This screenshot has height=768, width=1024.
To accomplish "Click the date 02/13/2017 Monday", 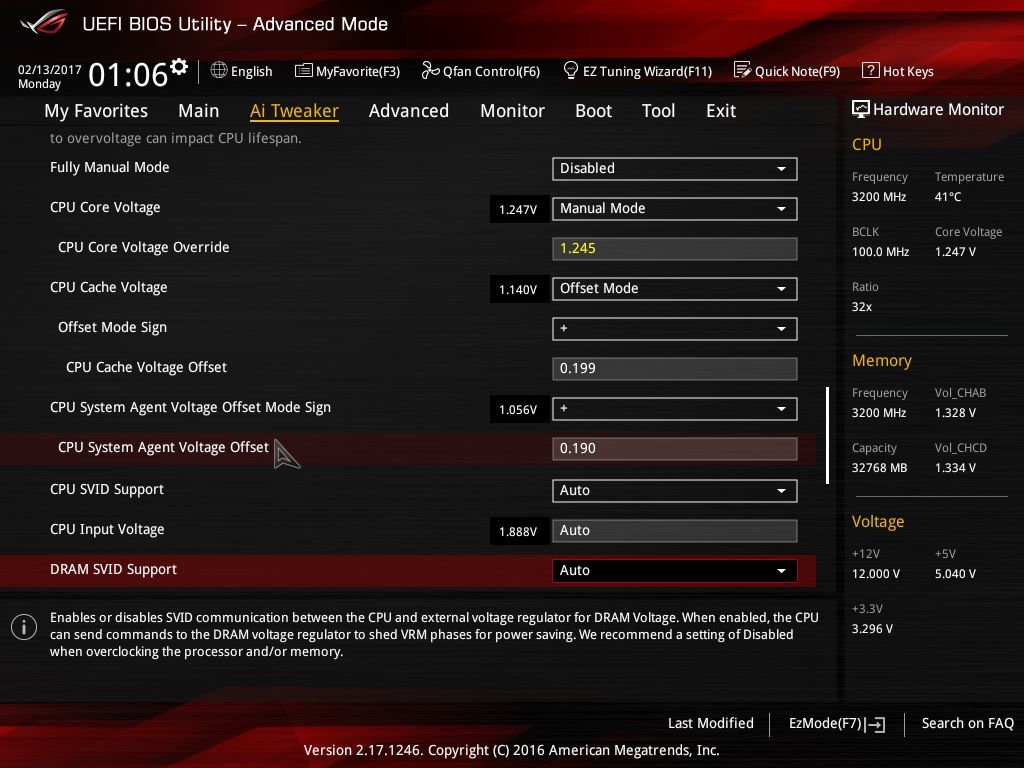I will (50, 76).
